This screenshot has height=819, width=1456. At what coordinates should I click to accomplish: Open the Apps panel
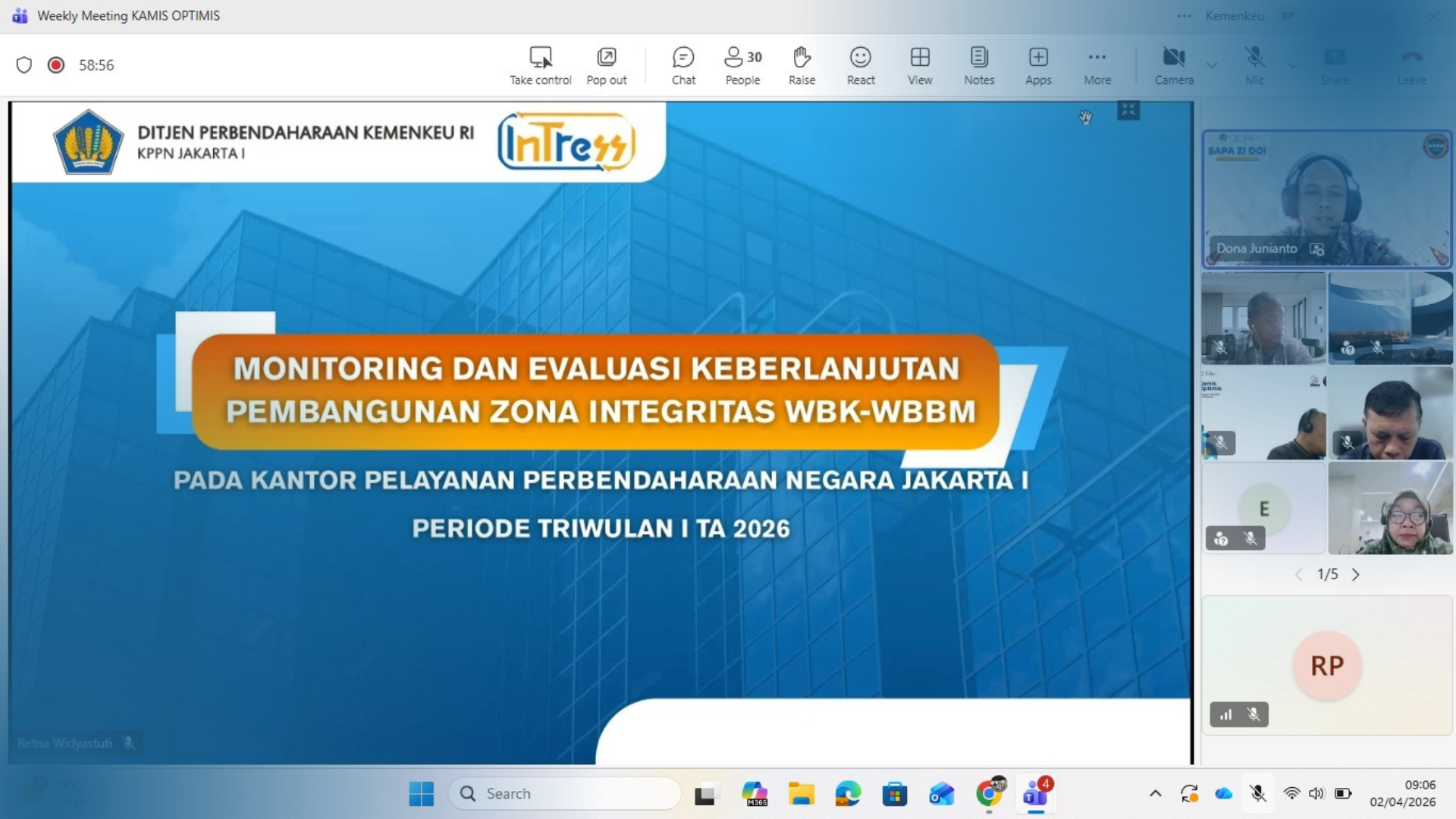point(1038,65)
